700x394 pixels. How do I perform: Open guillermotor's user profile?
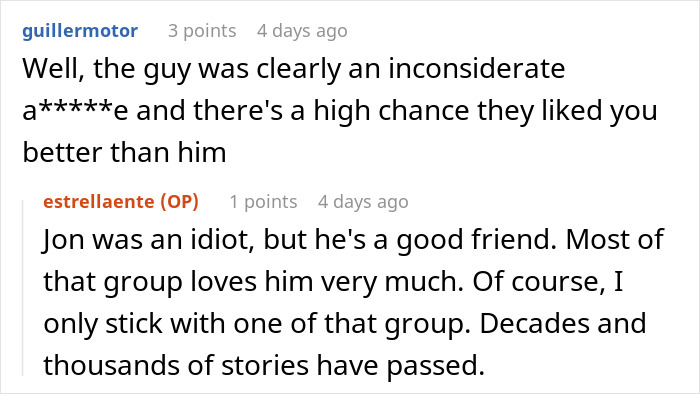80,31
